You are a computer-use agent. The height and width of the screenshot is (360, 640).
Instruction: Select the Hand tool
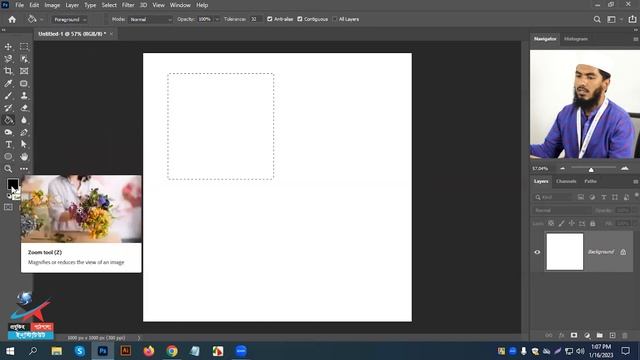click(24, 157)
